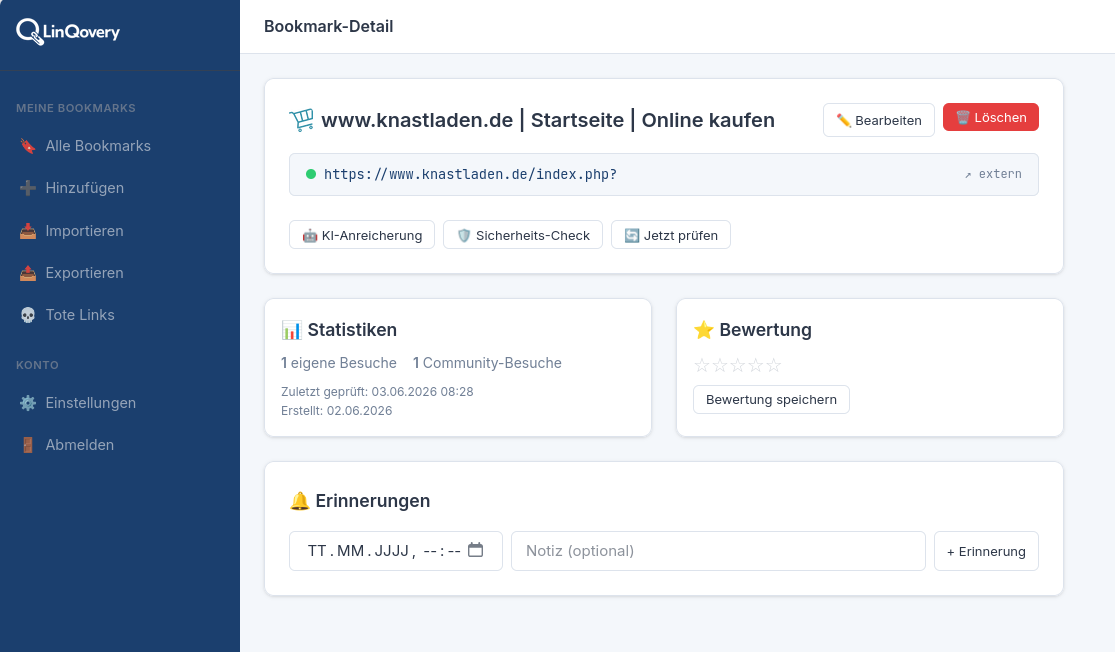Click 'Erstellt: 02.06.2026' text

[x=336, y=411]
